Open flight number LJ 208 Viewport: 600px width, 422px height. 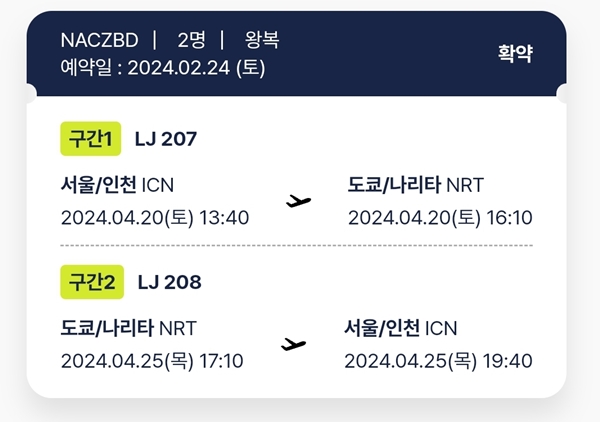click(169, 282)
